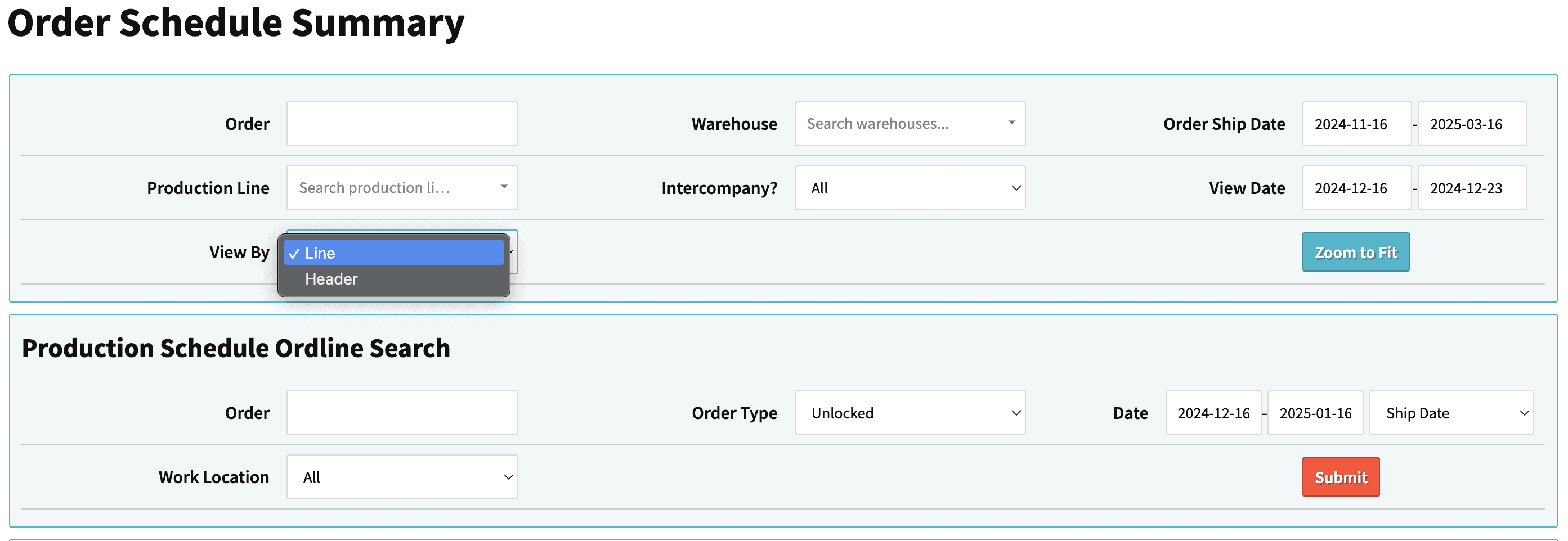This screenshot has width=1568, height=541.
Task: Open the Ship Date type dropdown
Action: pyautogui.click(x=1450, y=413)
